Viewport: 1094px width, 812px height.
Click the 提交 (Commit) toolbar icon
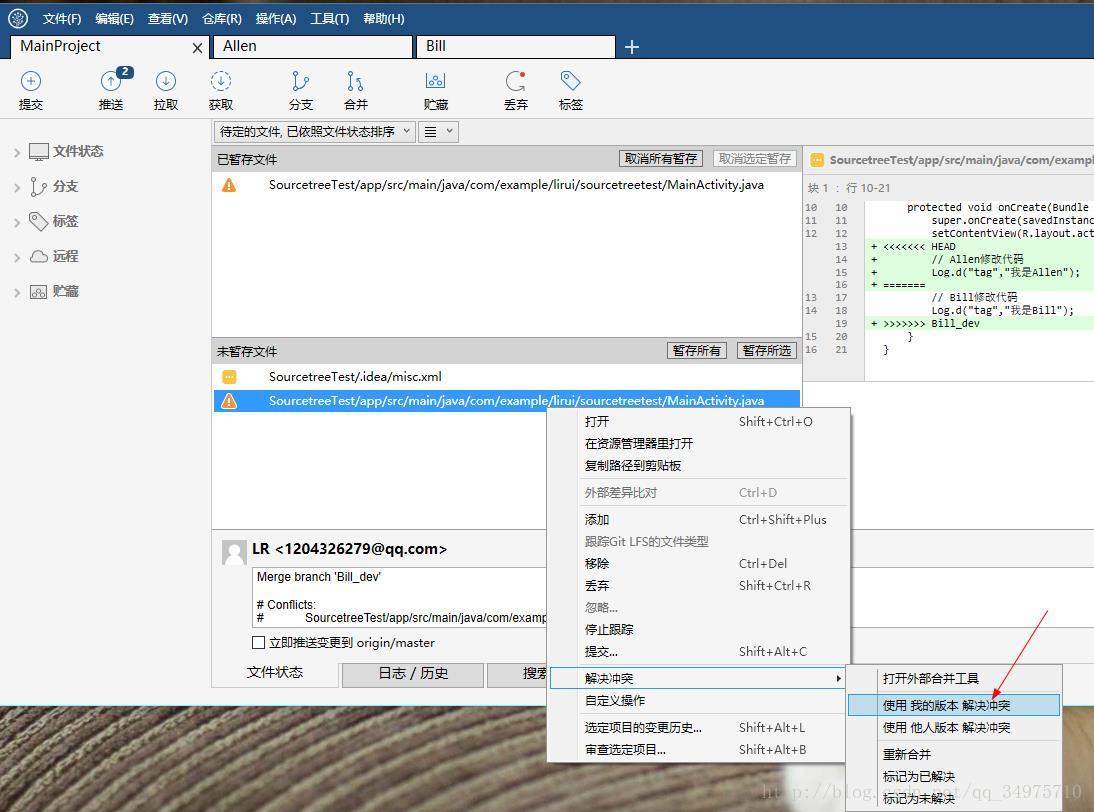click(31, 89)
